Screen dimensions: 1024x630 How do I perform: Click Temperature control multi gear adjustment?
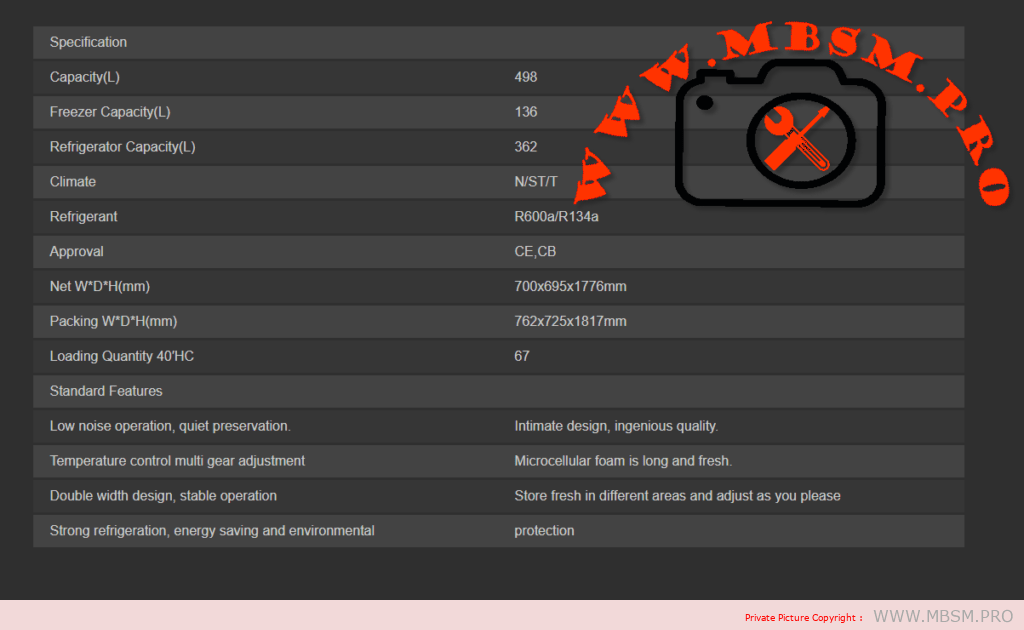click(x=177, y=461)
